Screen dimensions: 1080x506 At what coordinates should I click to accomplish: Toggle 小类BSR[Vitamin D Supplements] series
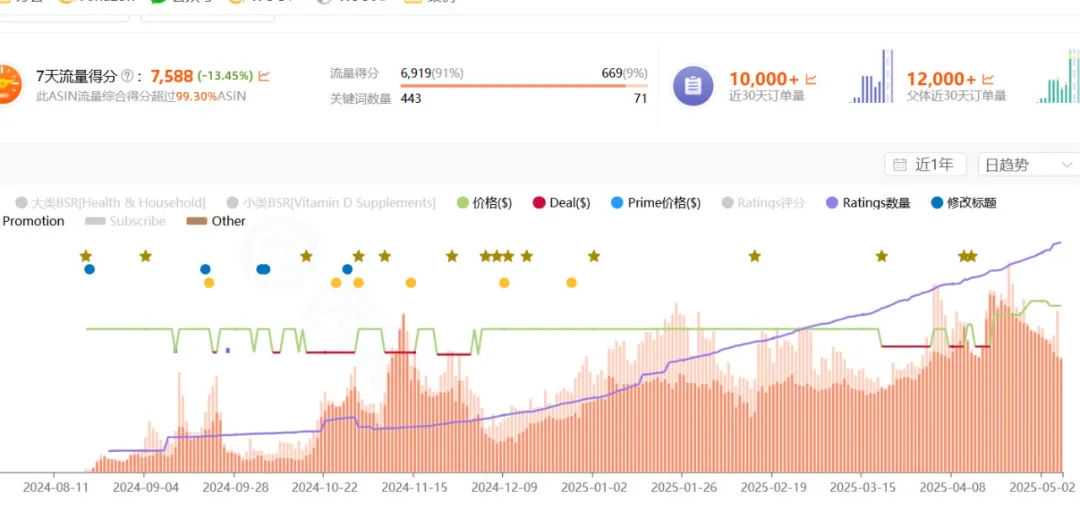pos(331,203)
